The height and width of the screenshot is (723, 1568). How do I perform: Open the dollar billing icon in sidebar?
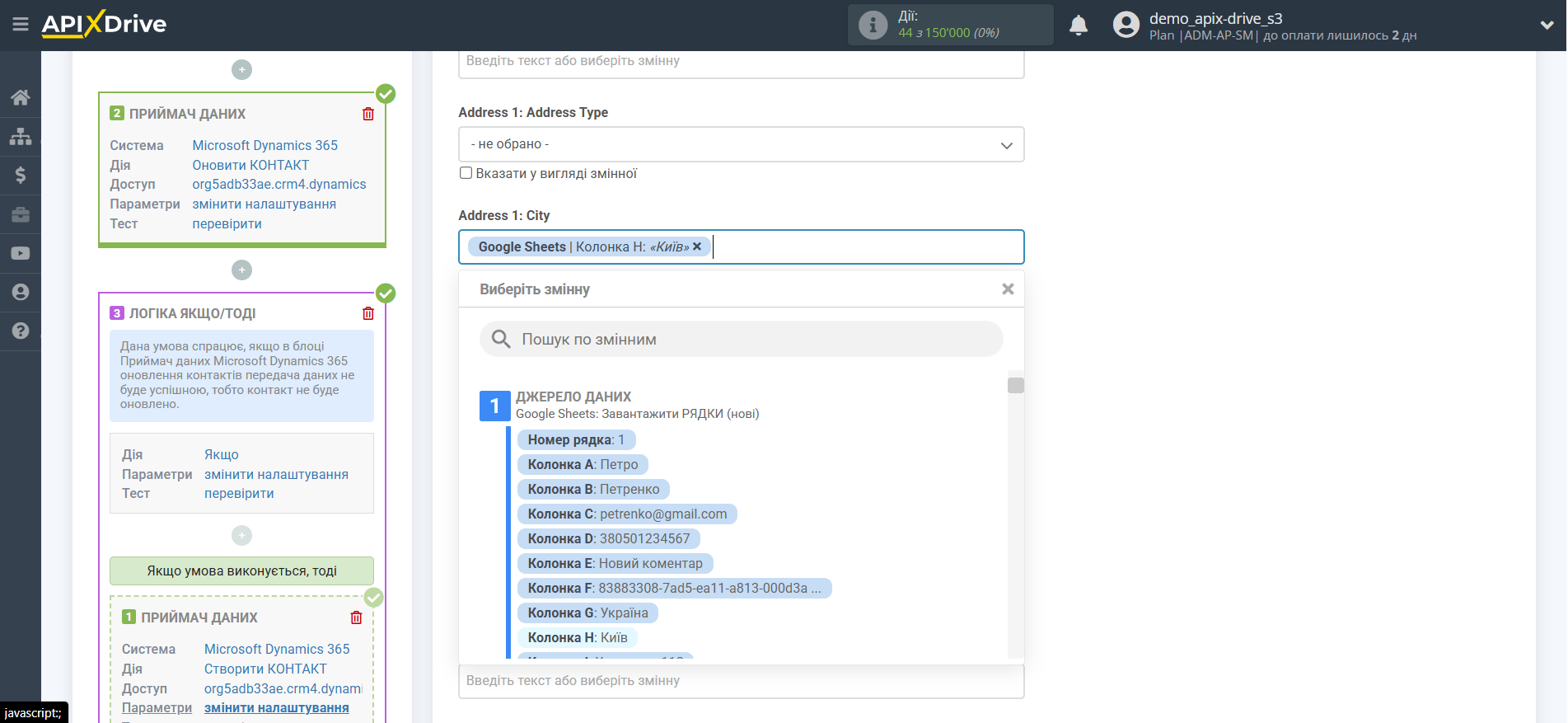[21, 175]
